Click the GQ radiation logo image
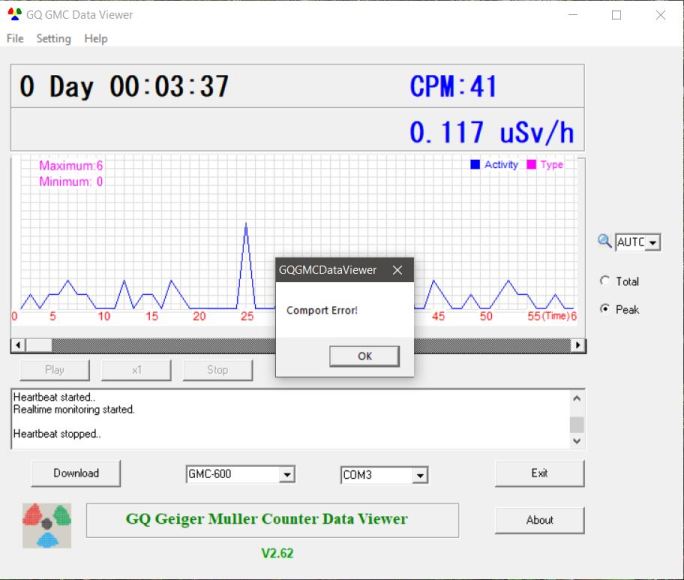The width and height of the screenshot is (684, 580). point(47,525)
